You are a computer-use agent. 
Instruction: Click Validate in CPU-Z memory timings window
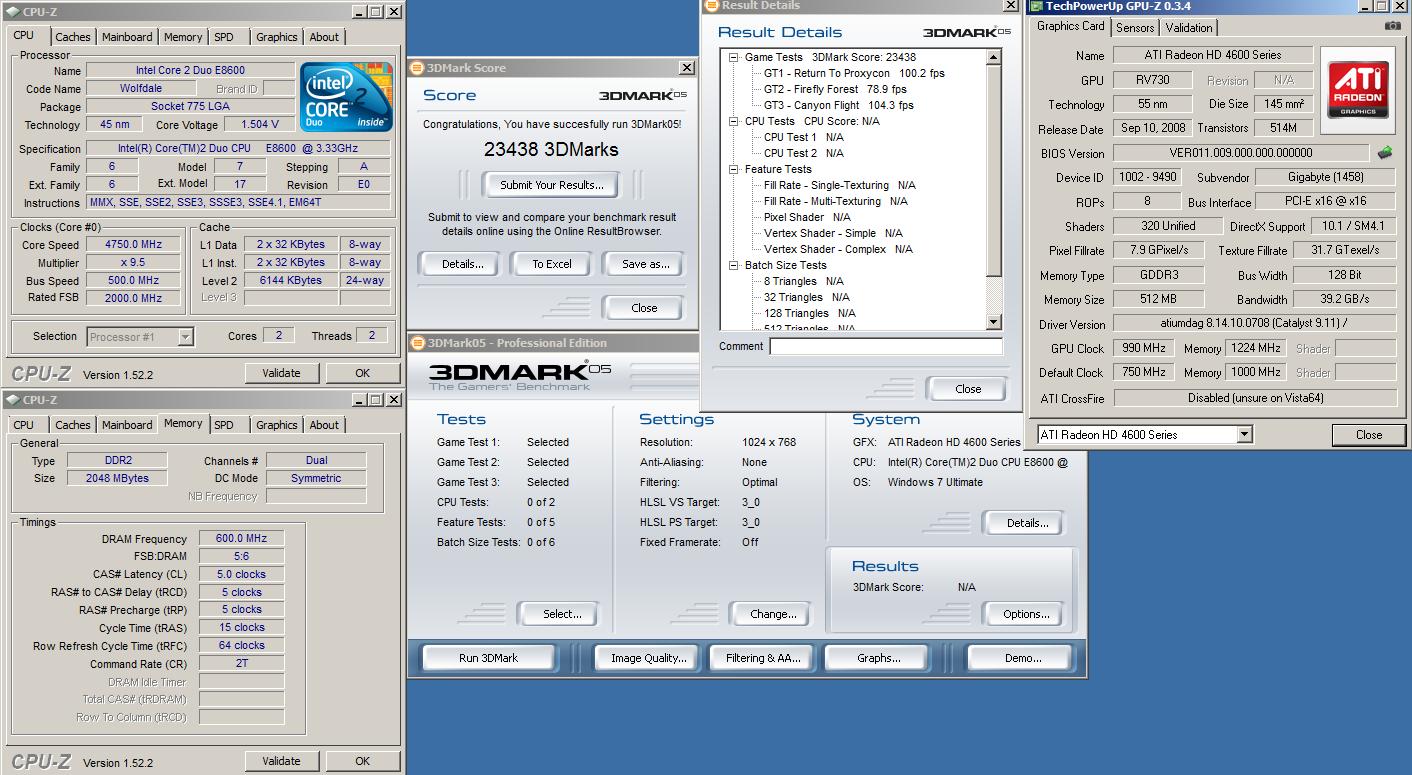pyautogui.click(x=281, y=761)
